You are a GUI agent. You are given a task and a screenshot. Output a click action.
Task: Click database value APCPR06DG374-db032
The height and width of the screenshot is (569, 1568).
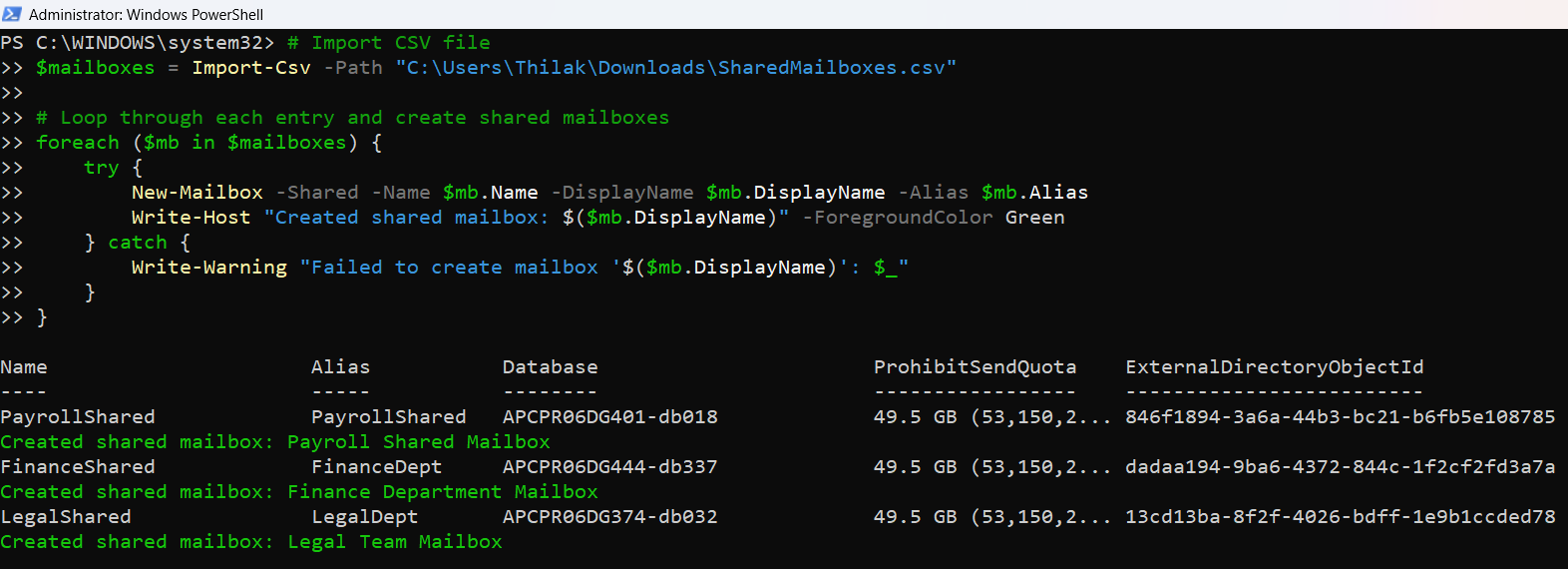click(609, 517)
